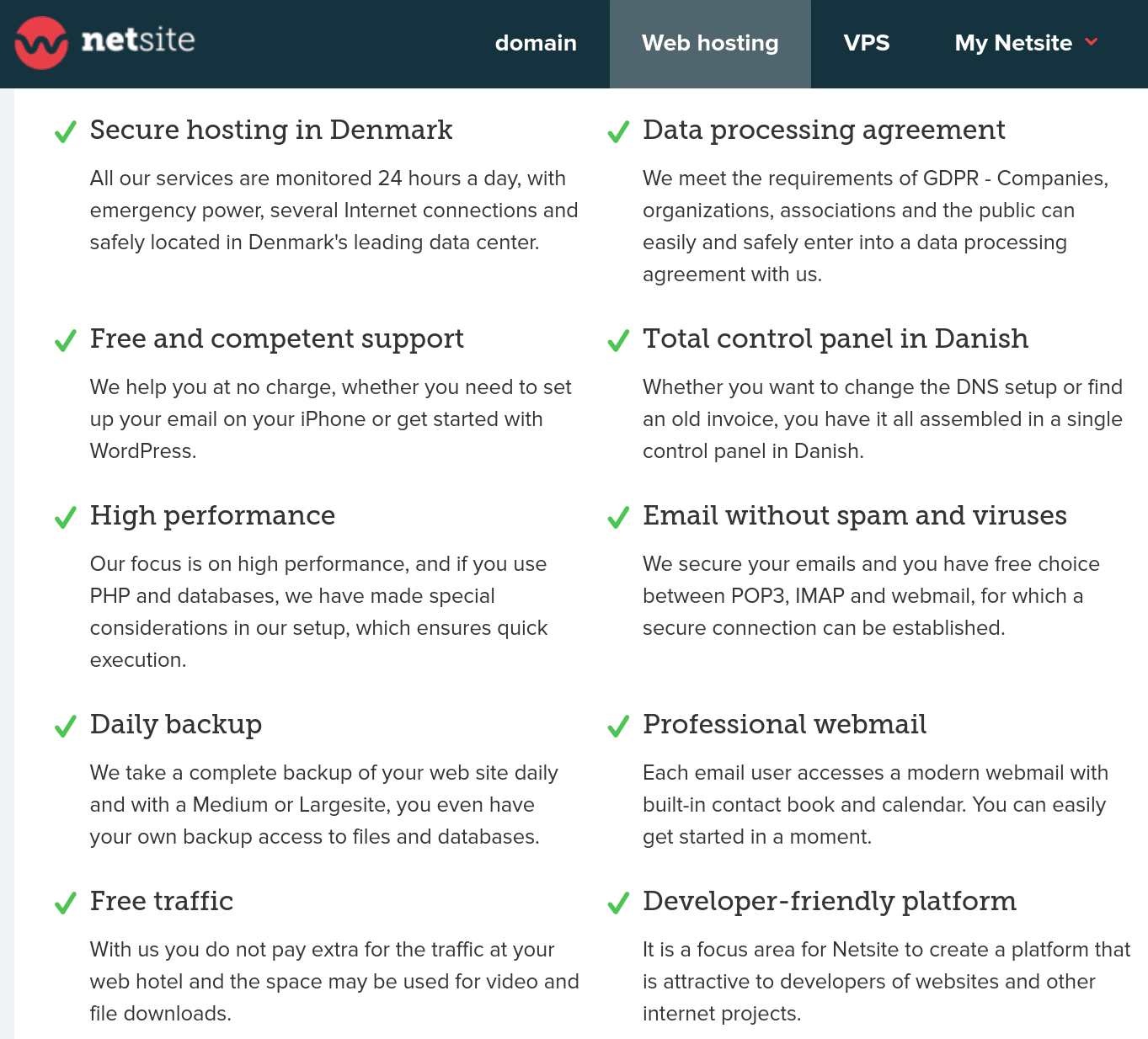
Task: Open the domain menu item
Action: [x=536, y=43]
